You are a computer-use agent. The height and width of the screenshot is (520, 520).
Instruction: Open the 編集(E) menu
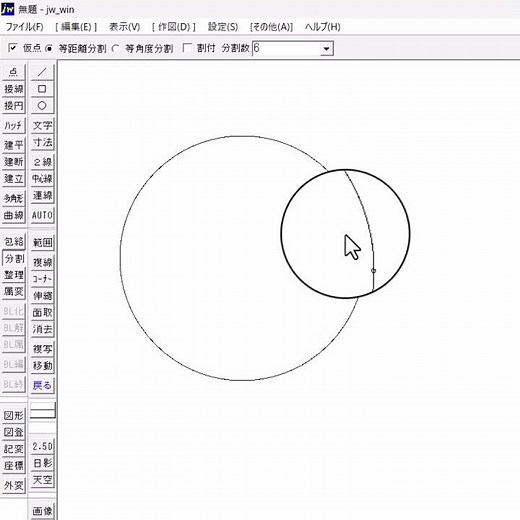point(76,27)
